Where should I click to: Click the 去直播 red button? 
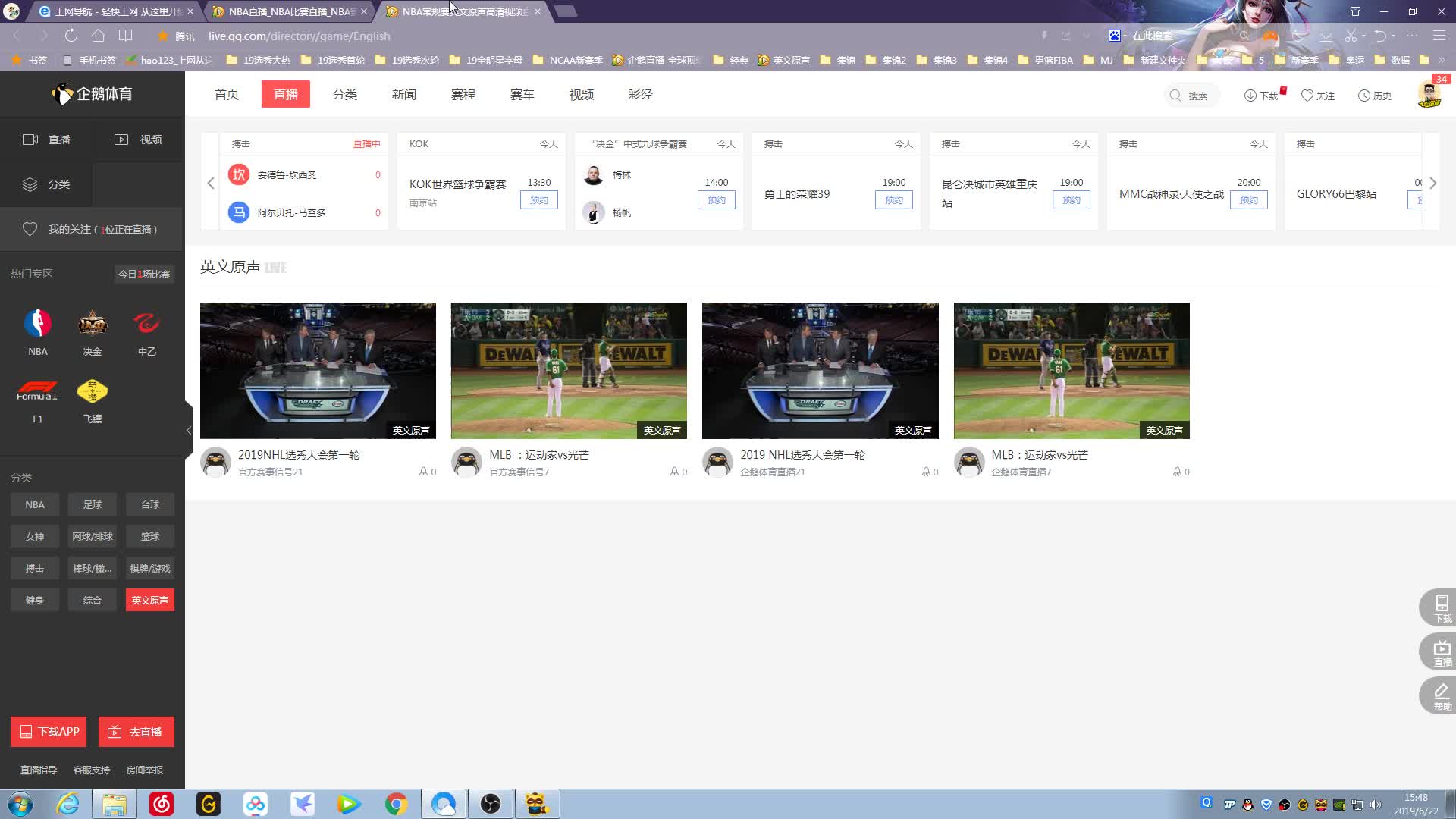coord(136,732)
